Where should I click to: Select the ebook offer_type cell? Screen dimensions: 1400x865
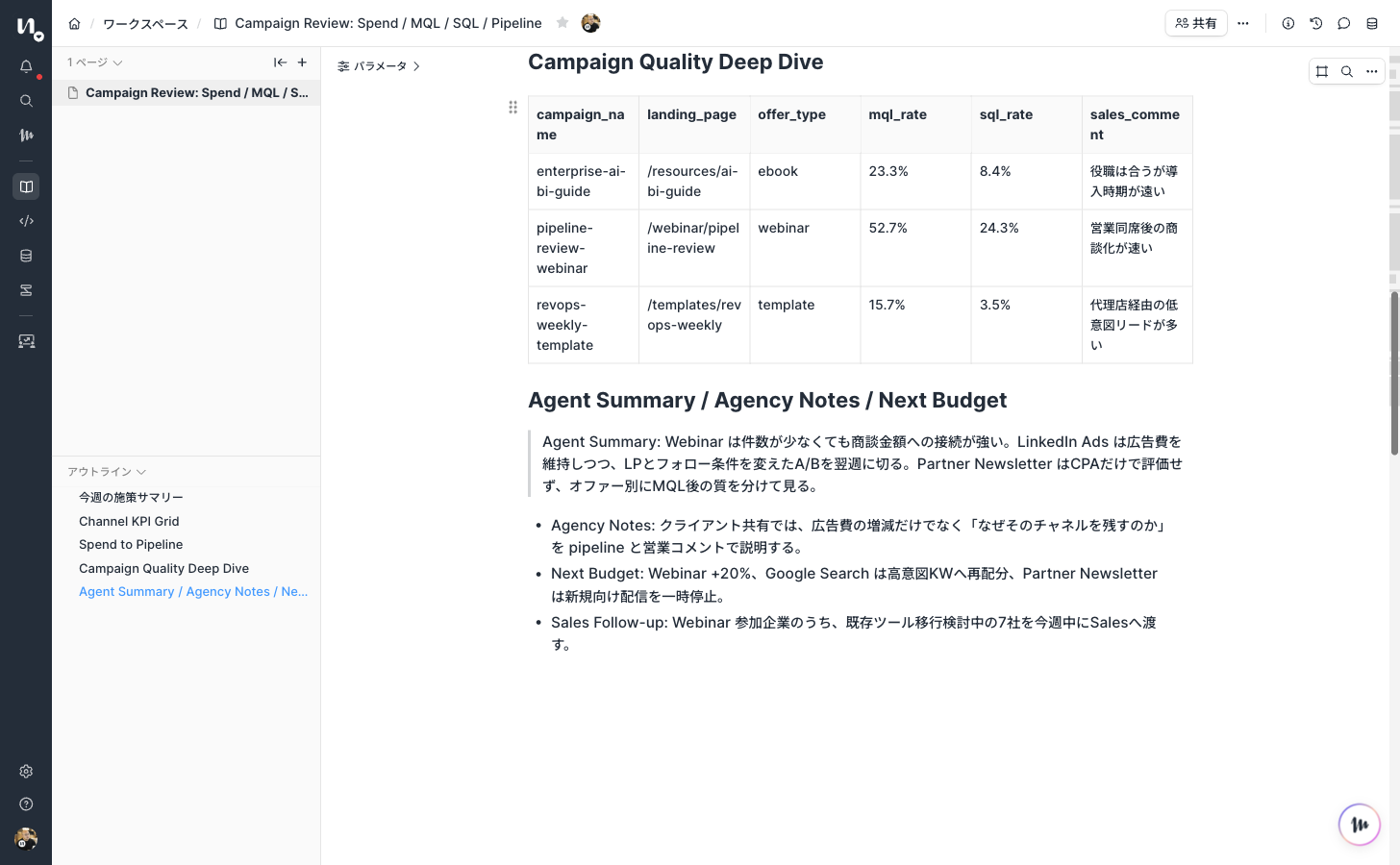coord(805,182)
